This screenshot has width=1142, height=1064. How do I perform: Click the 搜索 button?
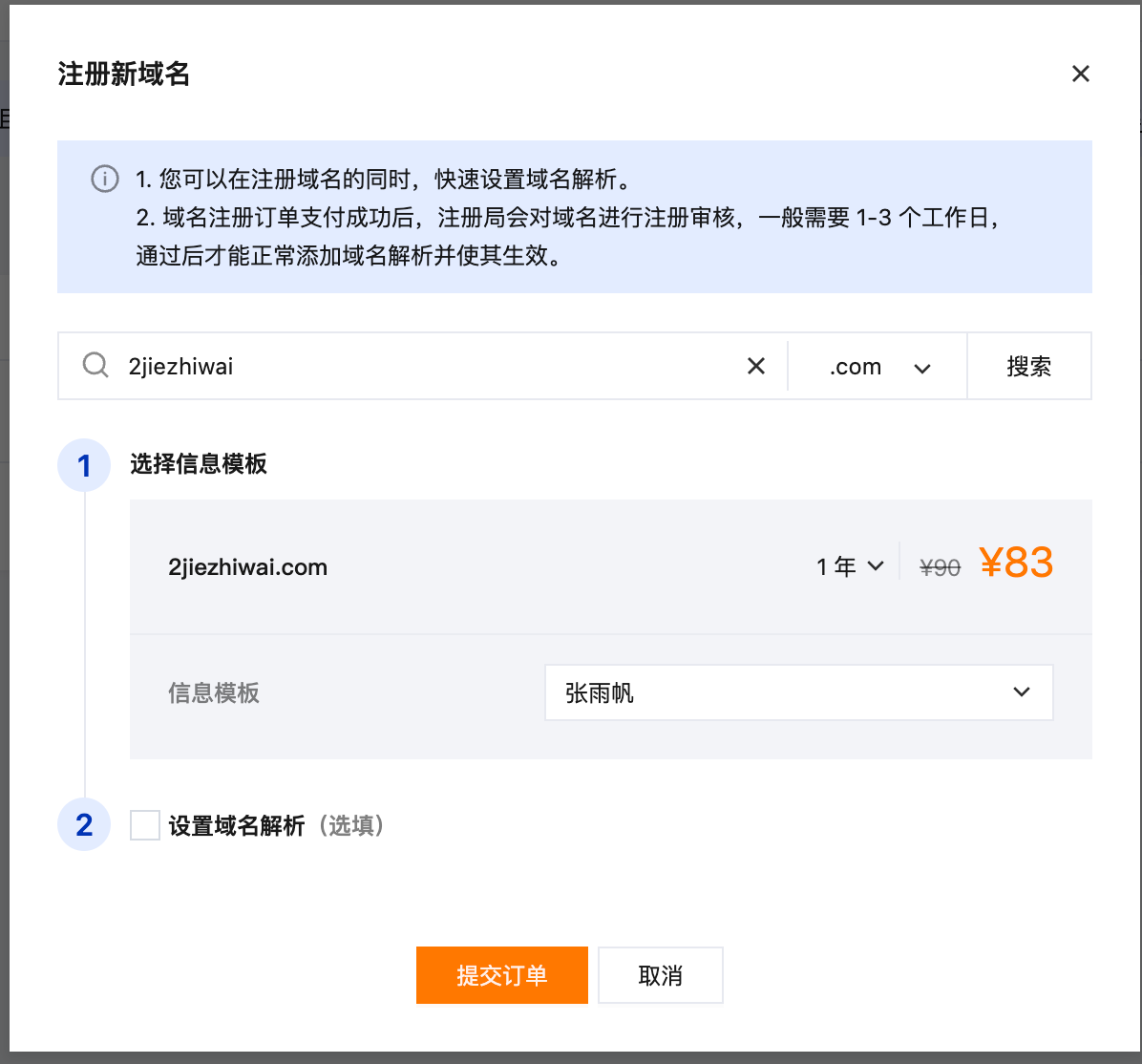[x=1028, y=367]
